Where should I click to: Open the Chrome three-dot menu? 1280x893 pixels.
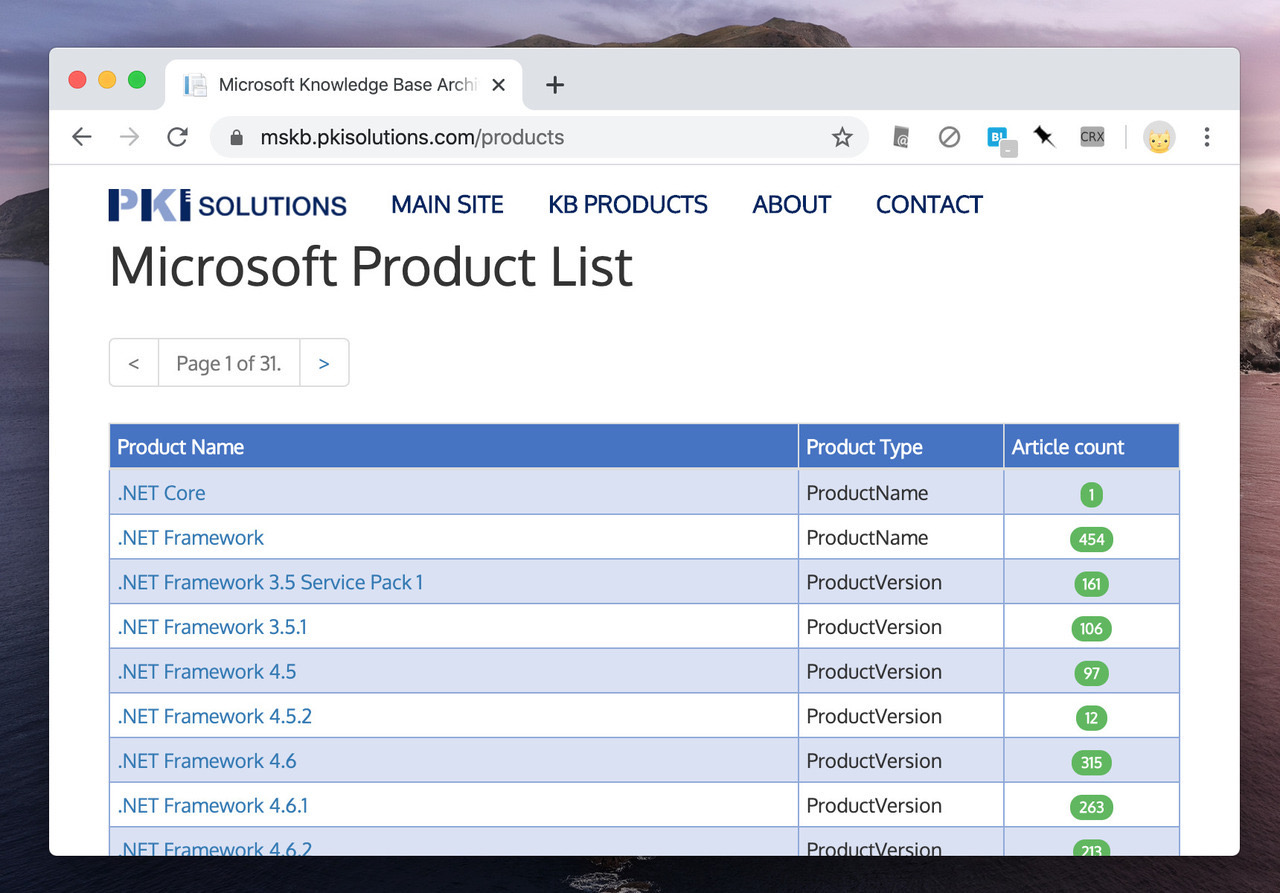pos(1207,137)
